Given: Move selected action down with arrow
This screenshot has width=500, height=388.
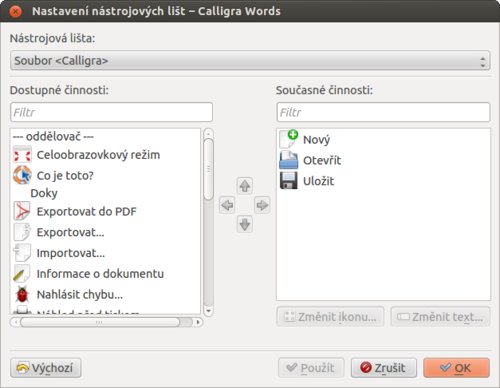Looking at the screenshot, I should [x=245, y=224].
